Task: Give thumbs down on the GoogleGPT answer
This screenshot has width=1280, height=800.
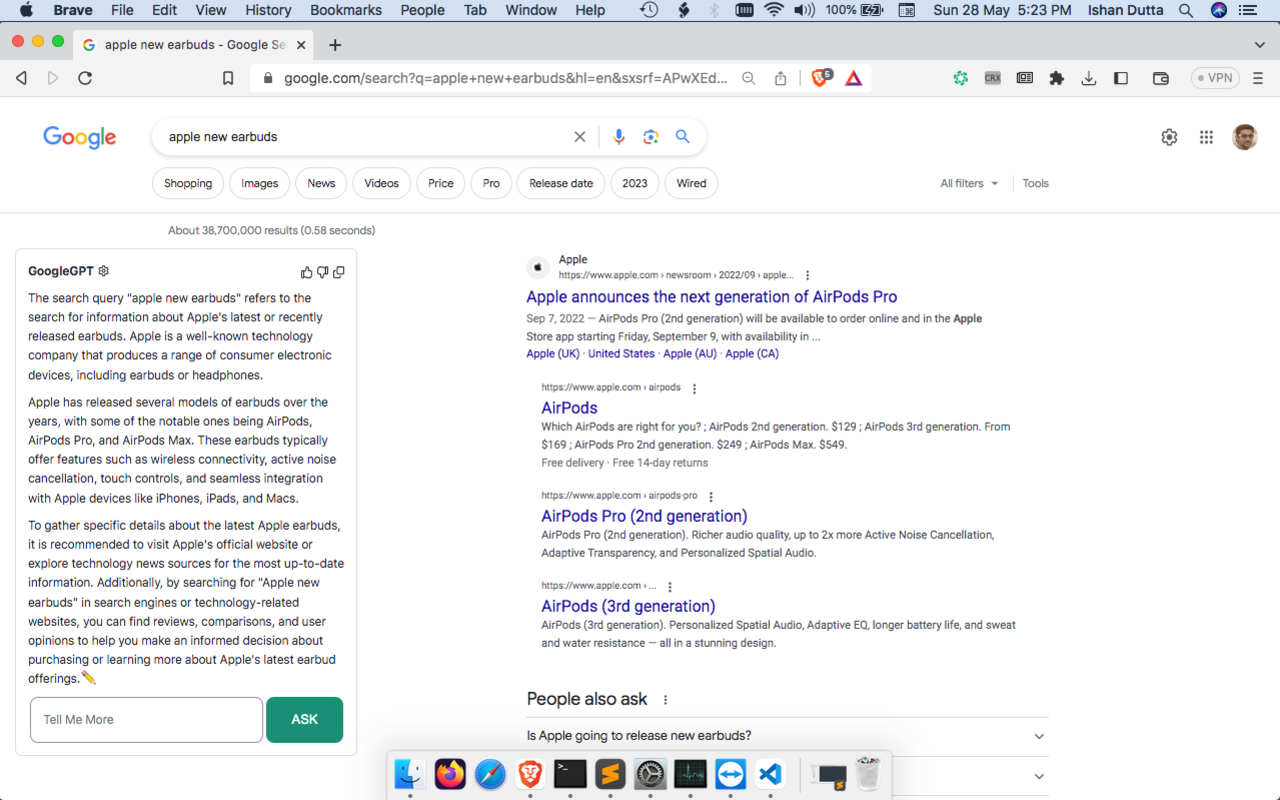Action: (322, 271)
